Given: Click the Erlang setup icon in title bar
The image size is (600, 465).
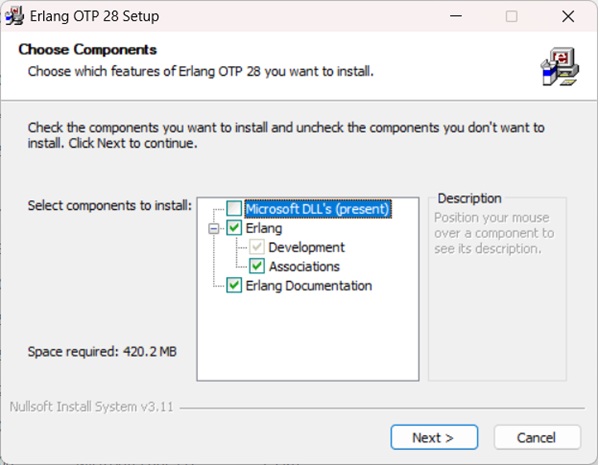Looking at the screenshot, I should [17, 16].
